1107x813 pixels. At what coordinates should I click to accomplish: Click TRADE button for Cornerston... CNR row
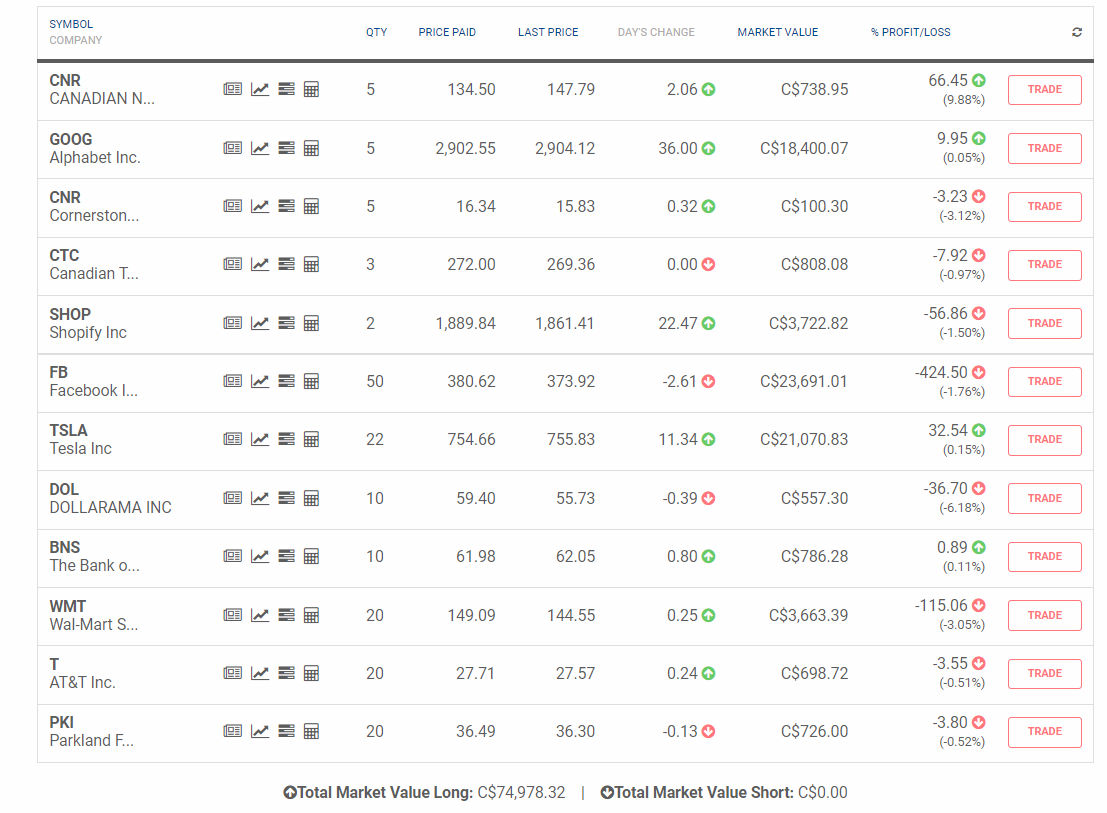coord(1044,206)
